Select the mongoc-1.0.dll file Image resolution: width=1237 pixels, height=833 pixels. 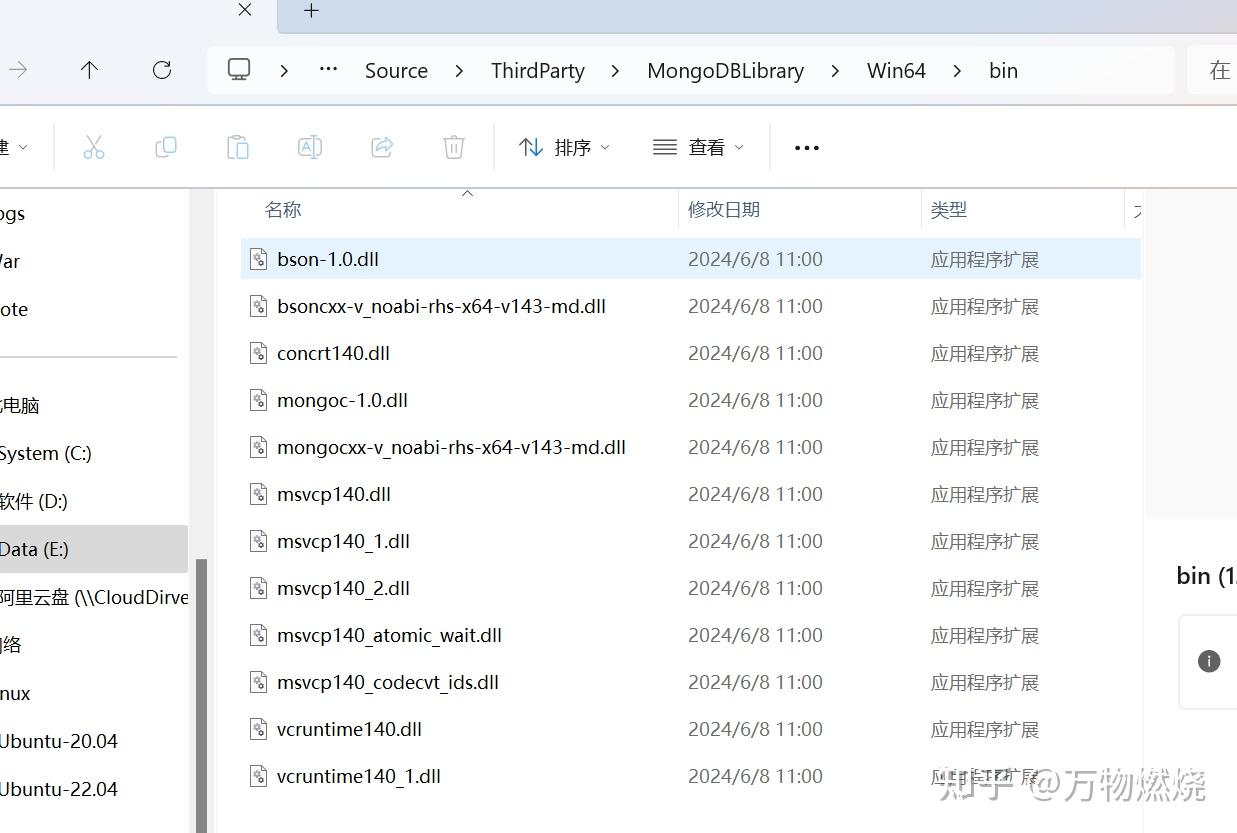tap(342, 399)
